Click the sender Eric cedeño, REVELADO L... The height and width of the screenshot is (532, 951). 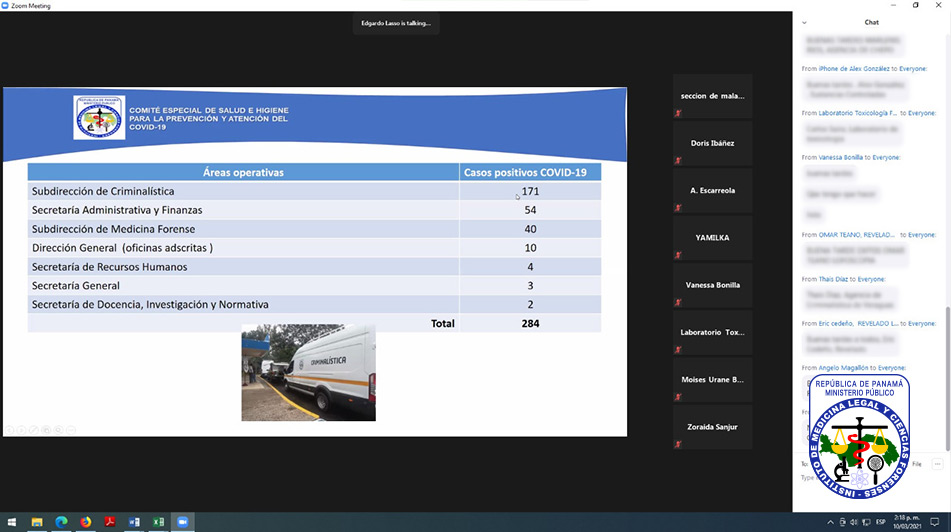tap(858, 323)
